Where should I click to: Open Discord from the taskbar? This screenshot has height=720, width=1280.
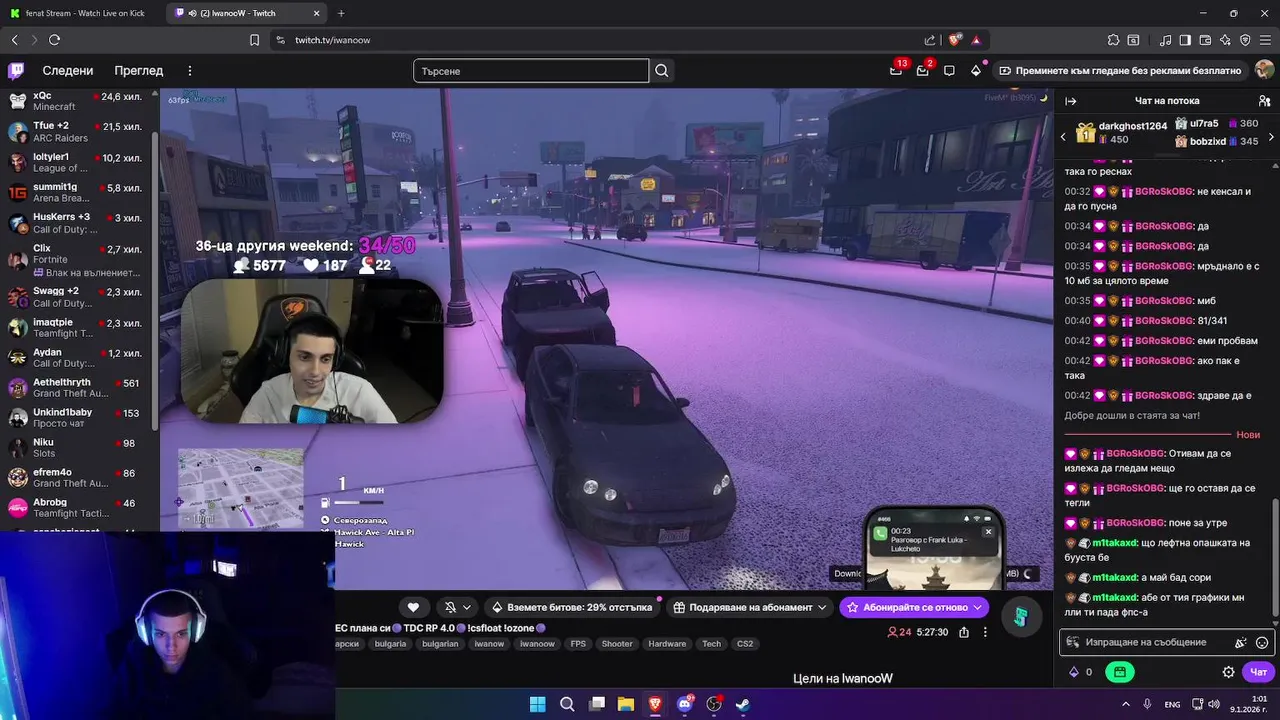coord(685,704)
